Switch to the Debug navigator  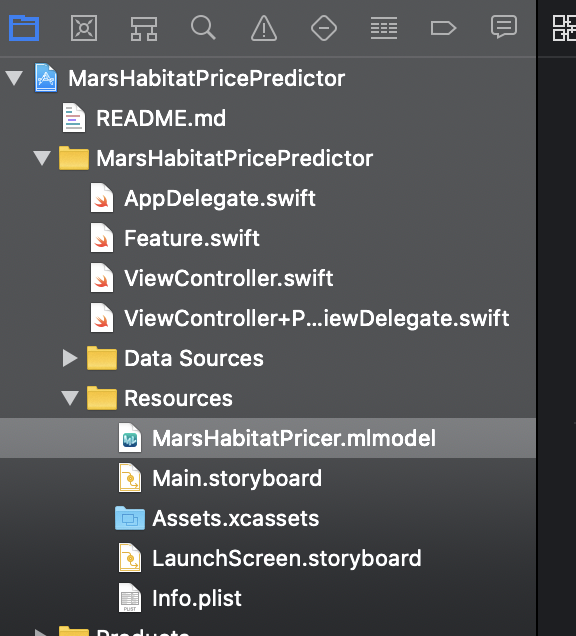tap(384, 28)
